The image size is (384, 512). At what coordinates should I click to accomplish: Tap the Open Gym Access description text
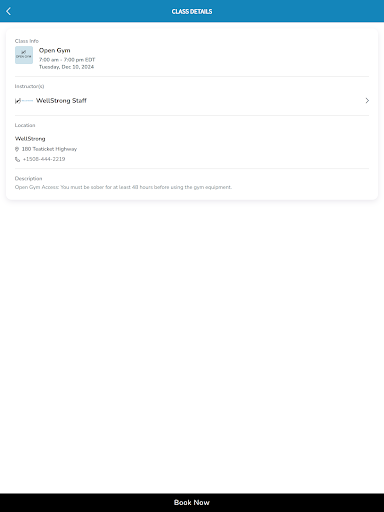click(123, 187)
